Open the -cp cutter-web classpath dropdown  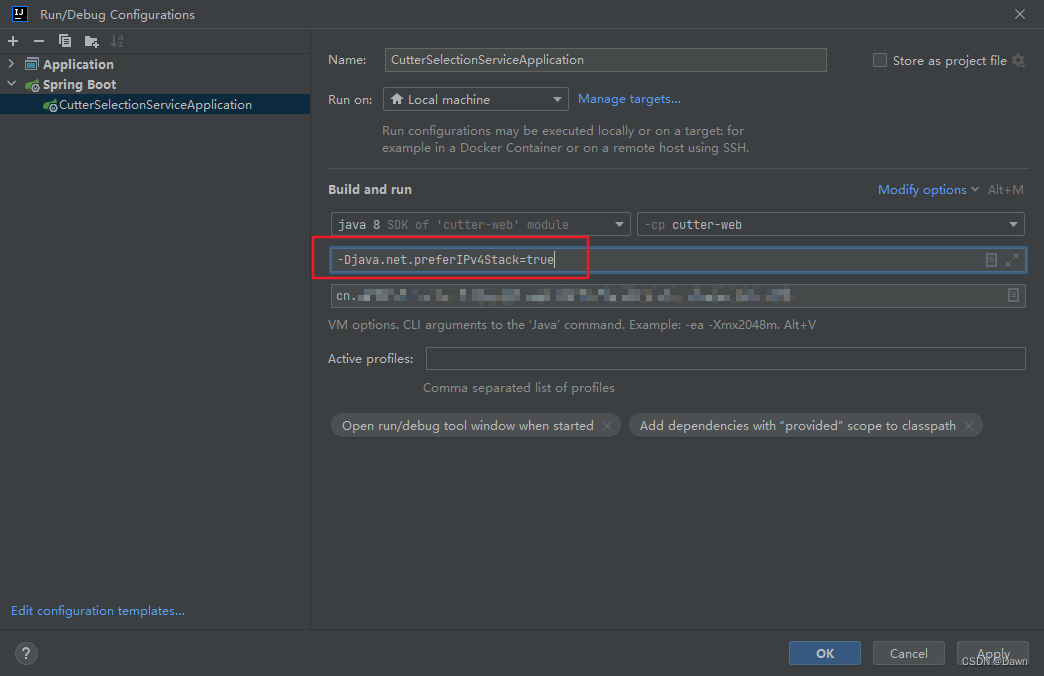[x=830, y=224]
